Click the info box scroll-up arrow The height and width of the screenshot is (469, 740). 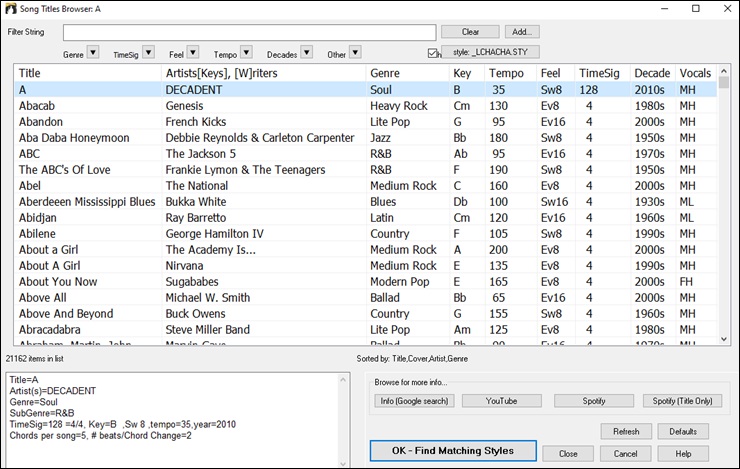click(343, 379)
